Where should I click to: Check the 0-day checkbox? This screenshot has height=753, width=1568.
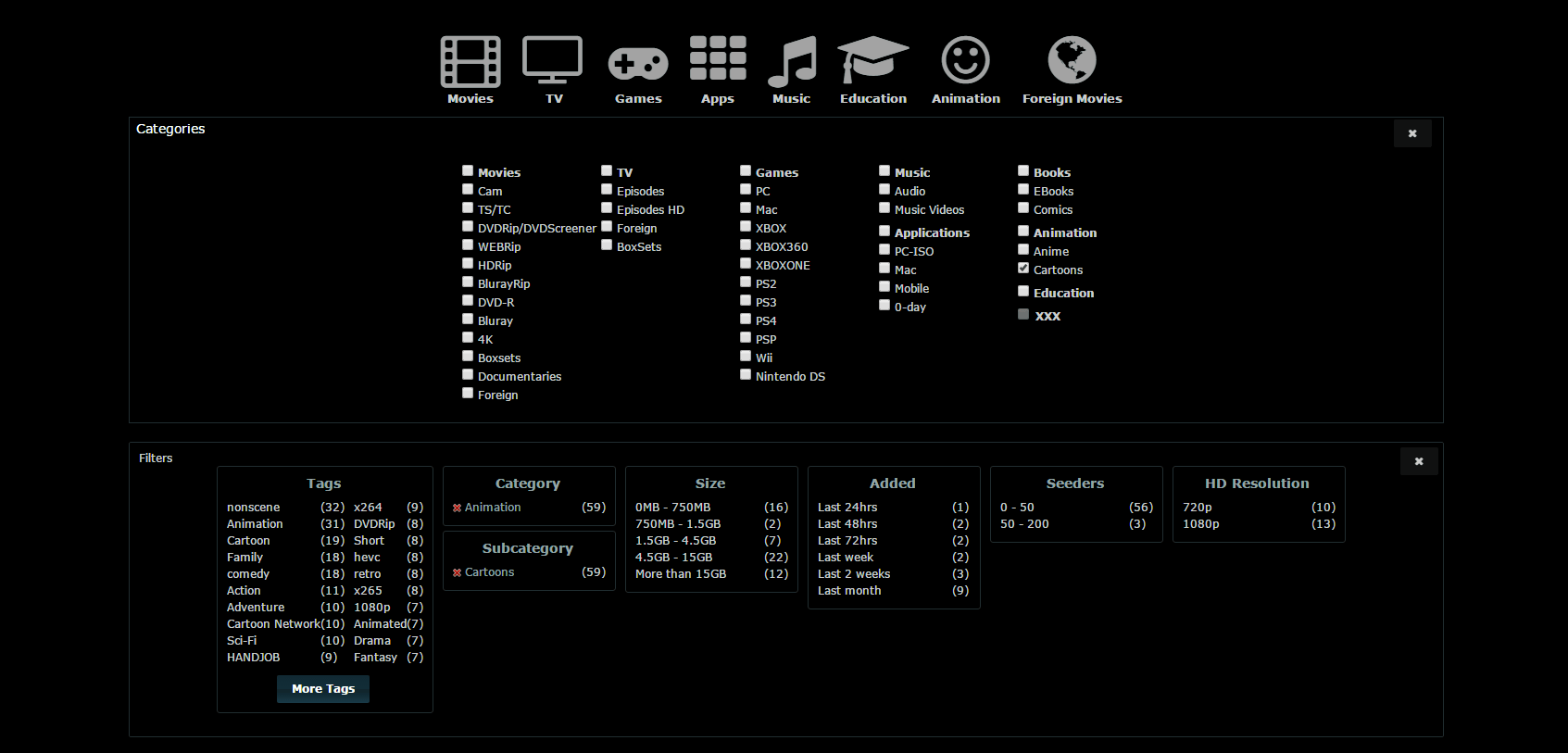click(884, 305)
